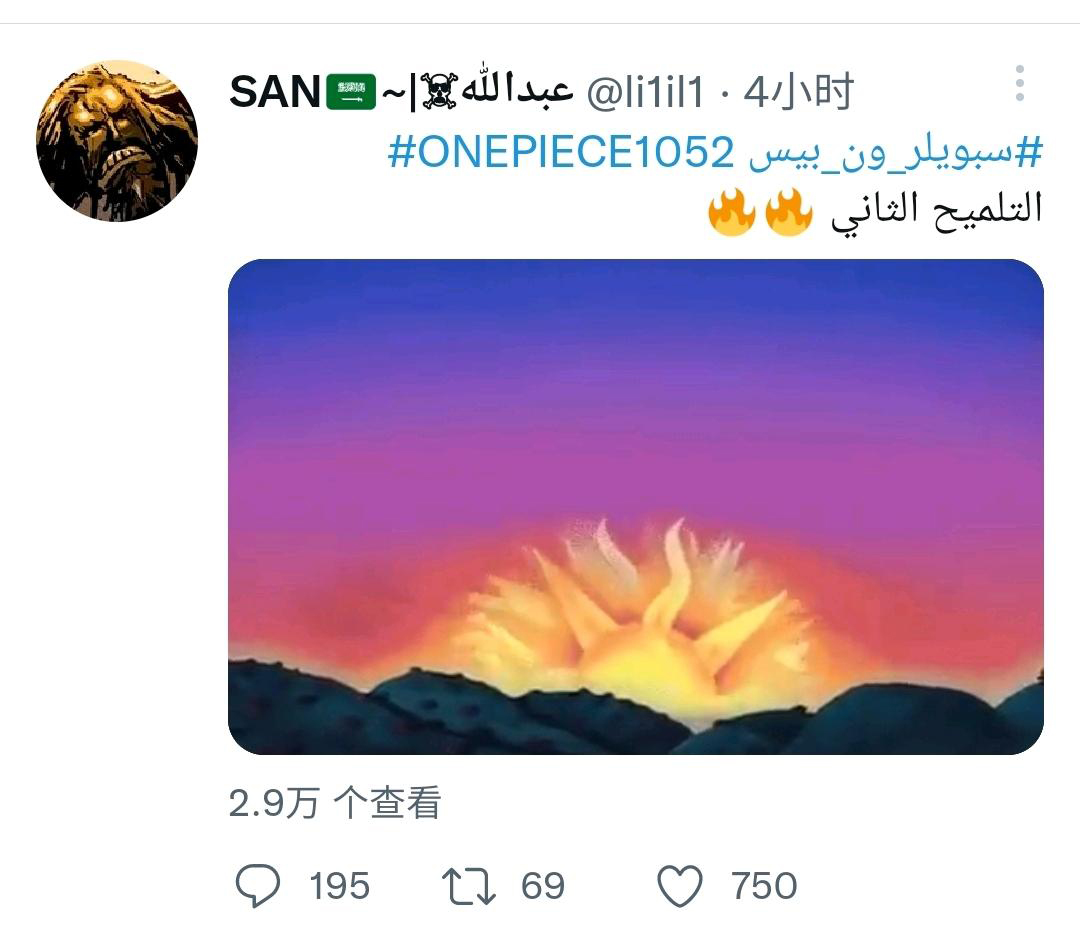Click the 69 retweets count

coord(543,886)
